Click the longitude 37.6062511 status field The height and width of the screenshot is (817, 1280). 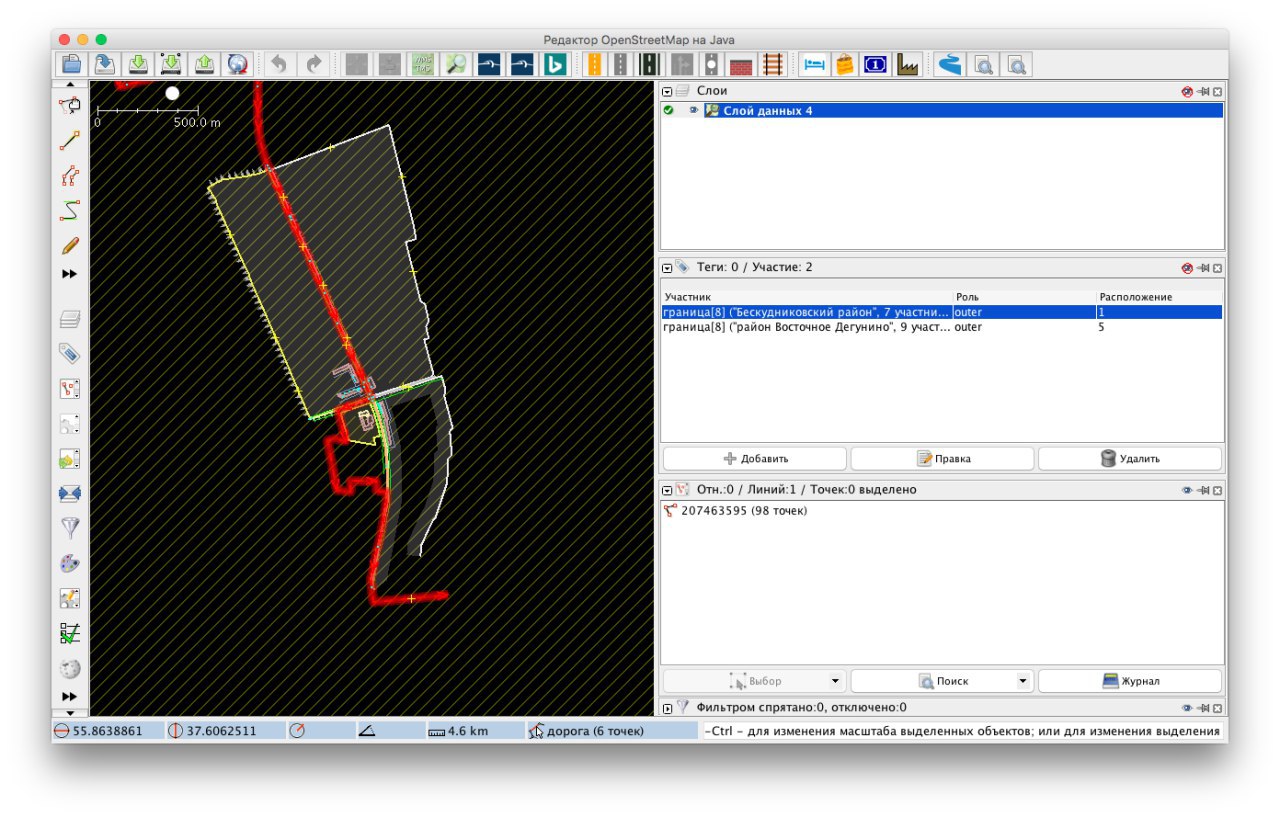[224, 731]
